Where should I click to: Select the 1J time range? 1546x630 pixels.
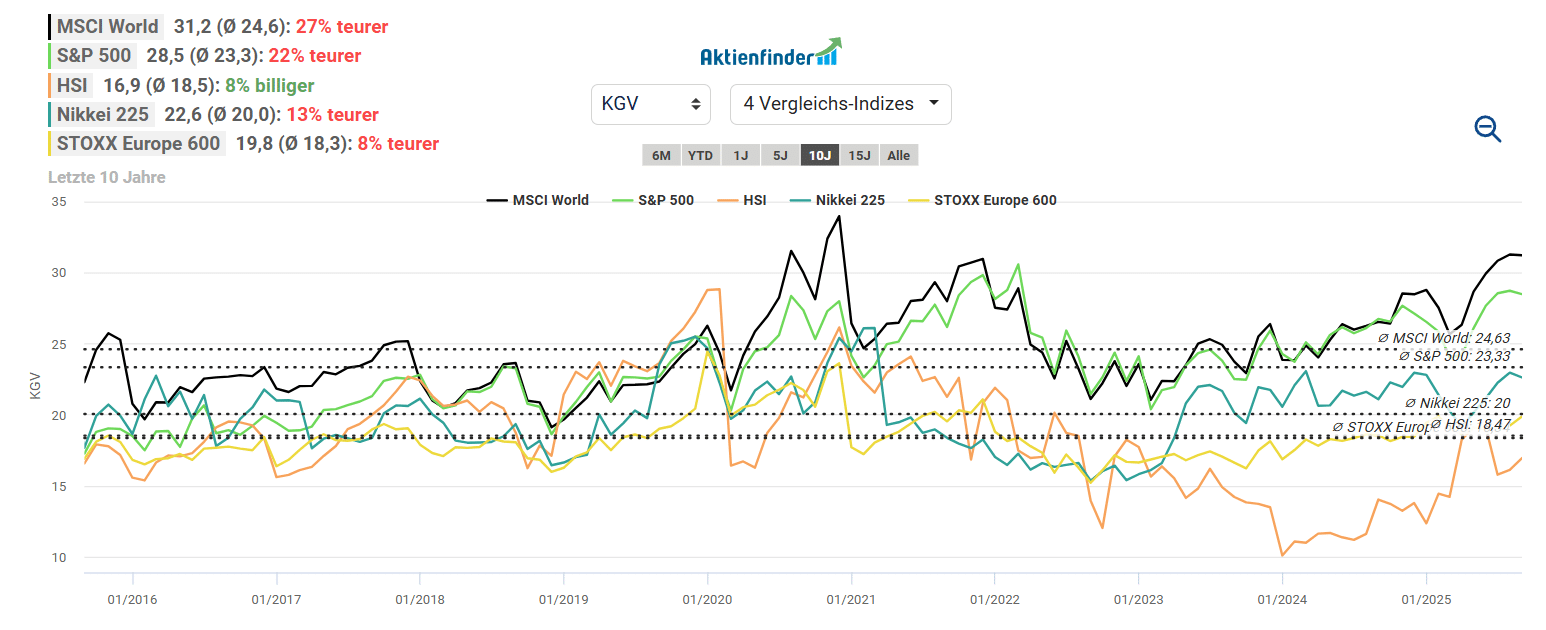741,155
